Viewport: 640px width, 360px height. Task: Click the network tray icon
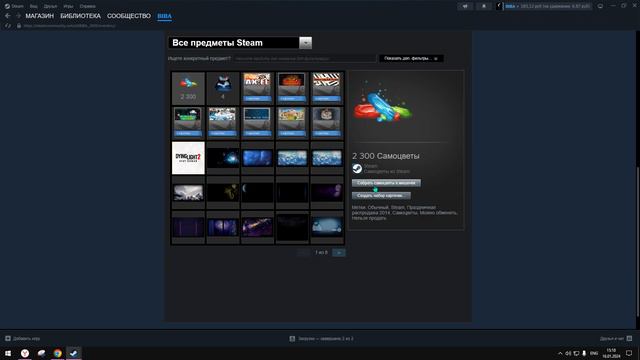pyautogui.click(x=576, y=353)
